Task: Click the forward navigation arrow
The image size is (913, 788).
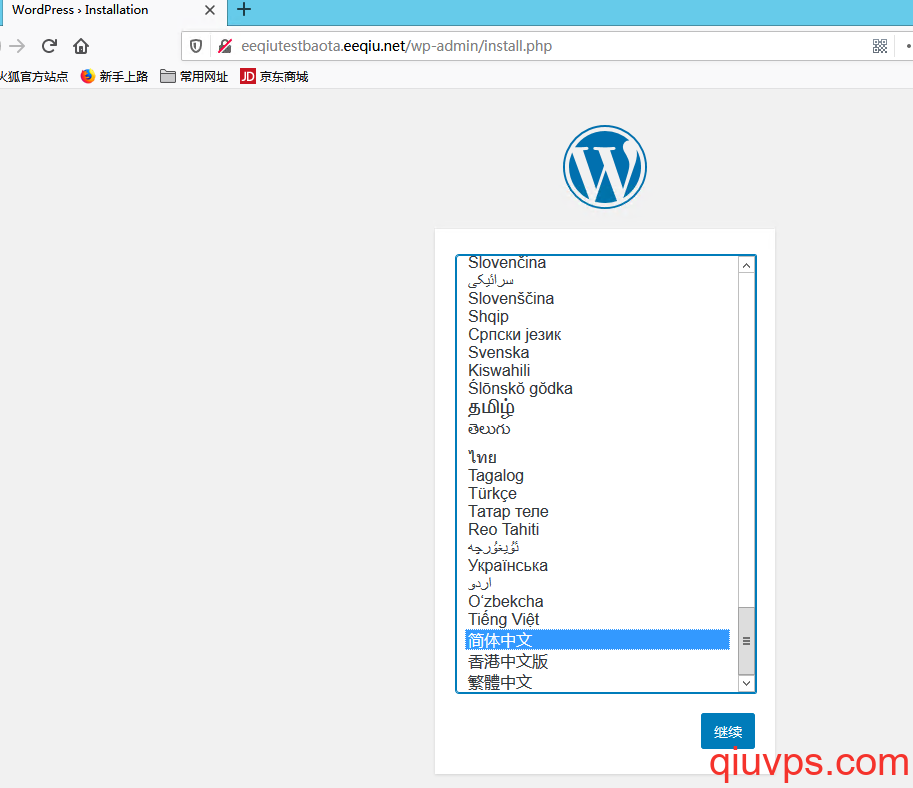Action: tap(17, 46)
